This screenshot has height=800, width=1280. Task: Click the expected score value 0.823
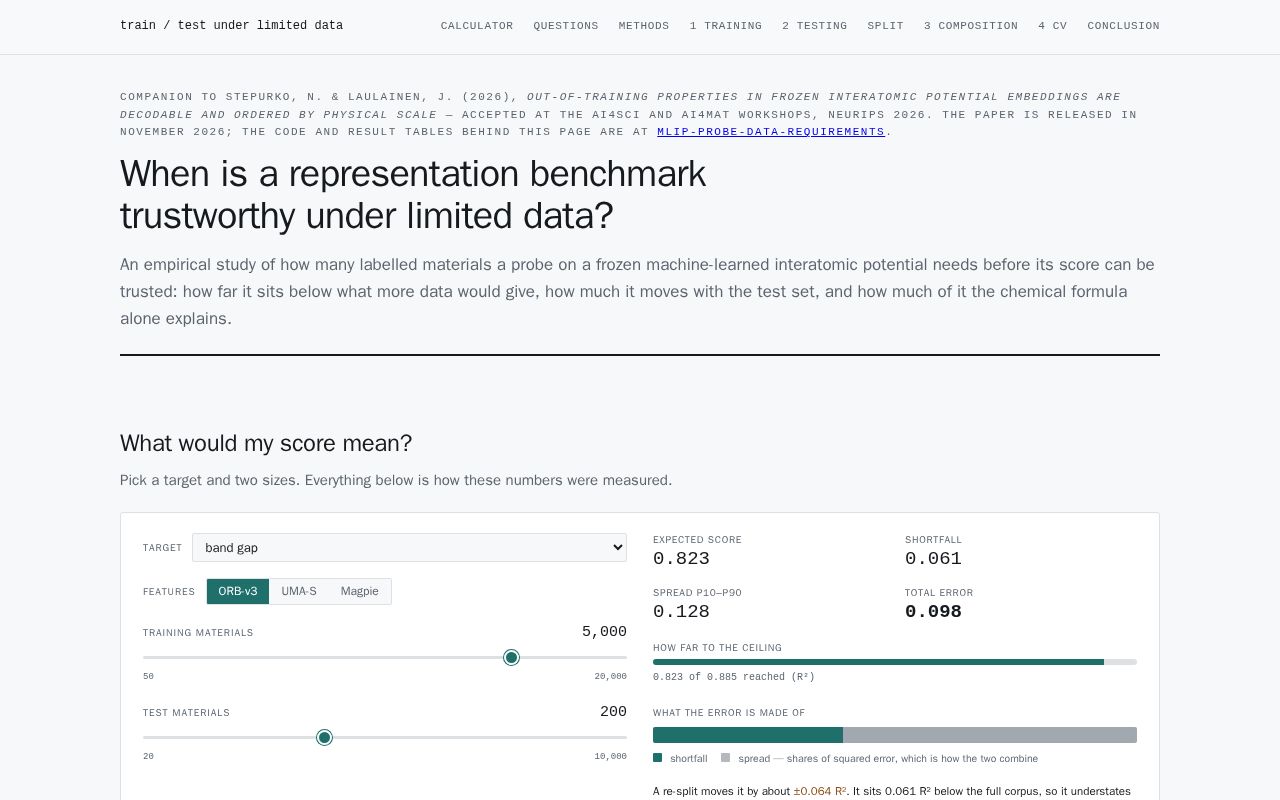pyautogui.click(x=681, y=559)
